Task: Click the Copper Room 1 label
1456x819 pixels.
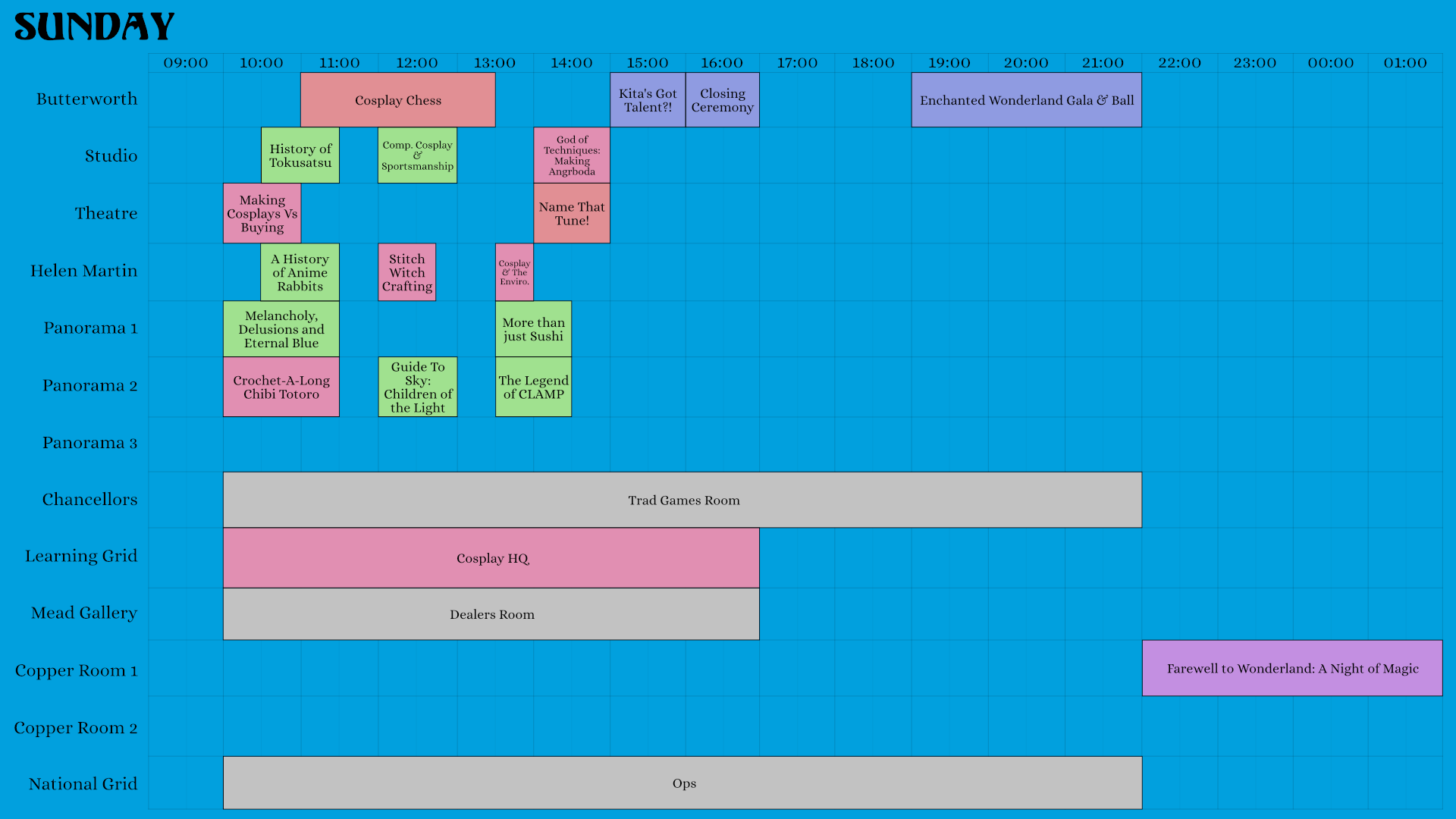Action: click(77, 670)
